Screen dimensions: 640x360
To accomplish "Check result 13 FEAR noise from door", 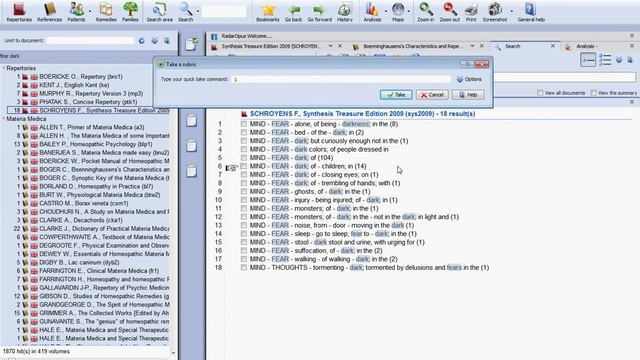I will pyautogui.click(x=244, y=225).
